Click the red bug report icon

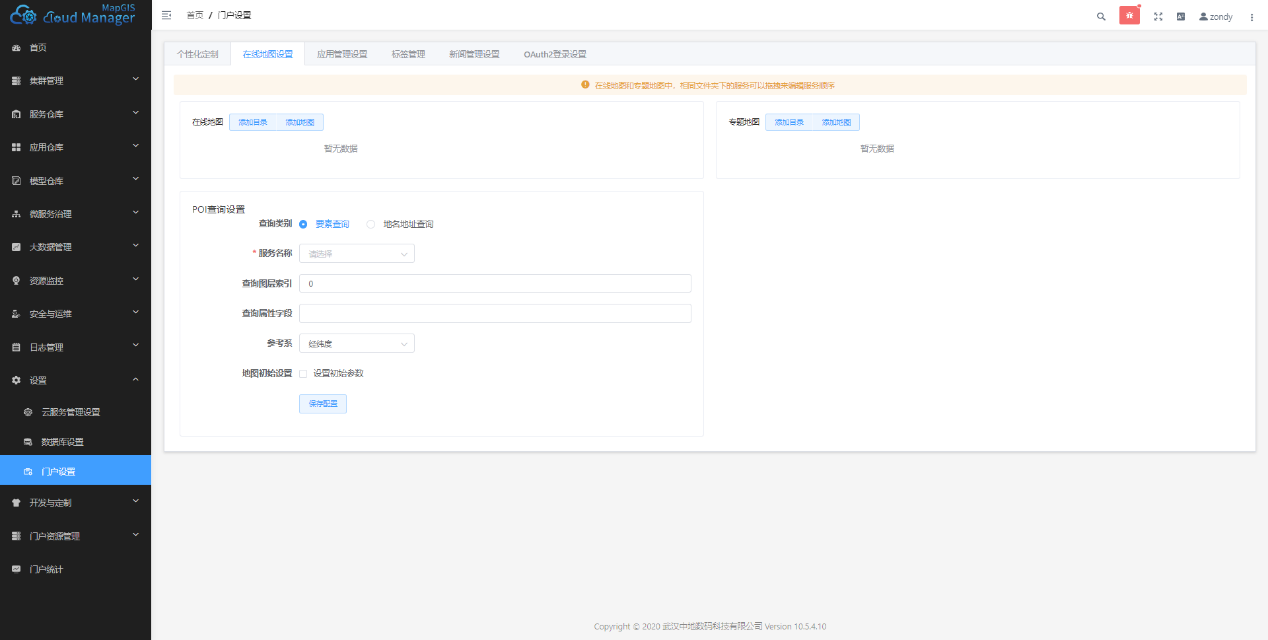point(1129,15)
